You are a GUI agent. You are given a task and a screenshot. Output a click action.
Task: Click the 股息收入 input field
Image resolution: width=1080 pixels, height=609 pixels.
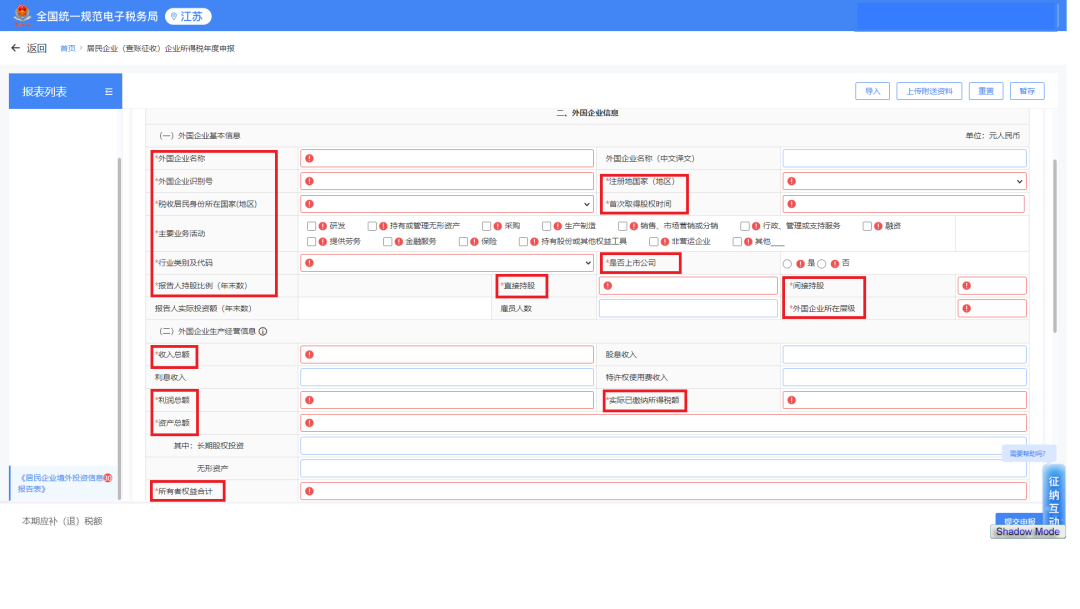904,355
